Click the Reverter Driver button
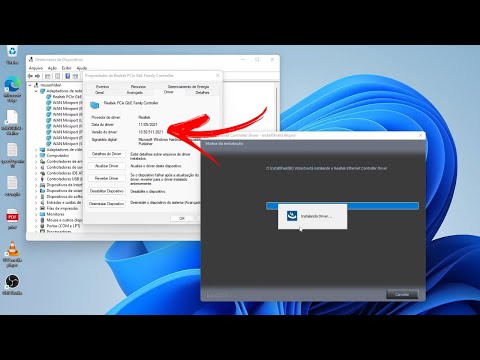The height and width of the screenshot is (360, 480). 107,178
